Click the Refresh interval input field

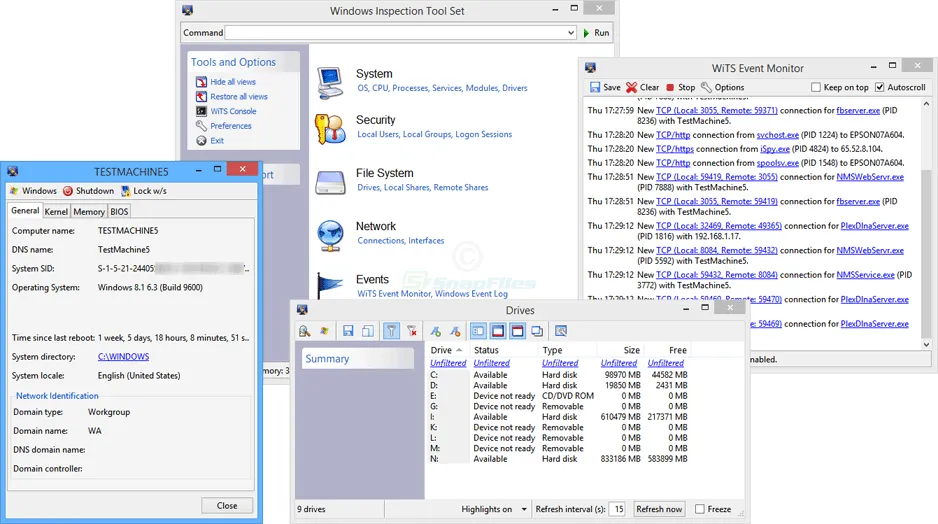point(617,509)
